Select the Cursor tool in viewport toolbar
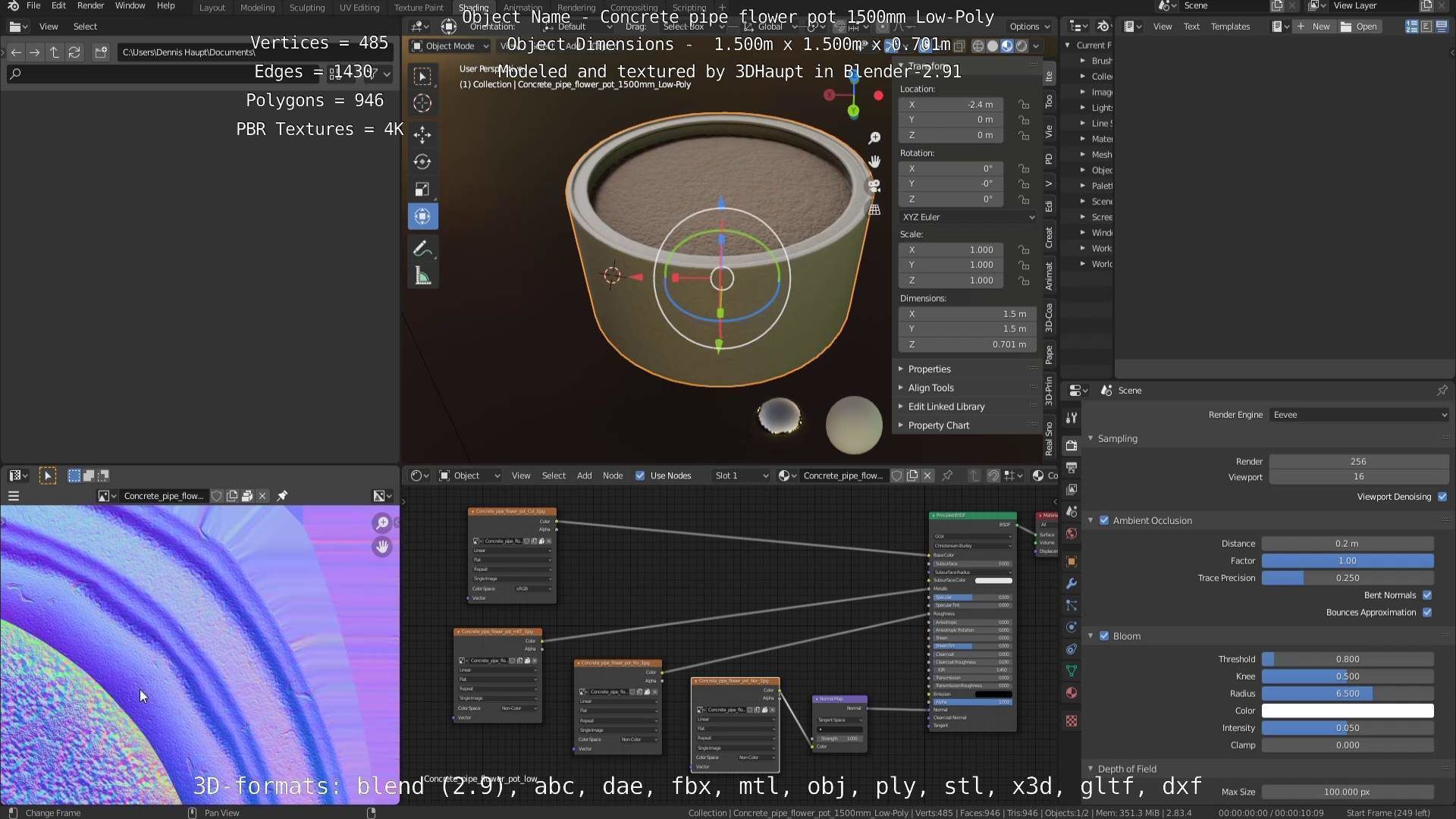Image resolution: width=1456 pixels, height=819 pixels. (x=422, y=103)
